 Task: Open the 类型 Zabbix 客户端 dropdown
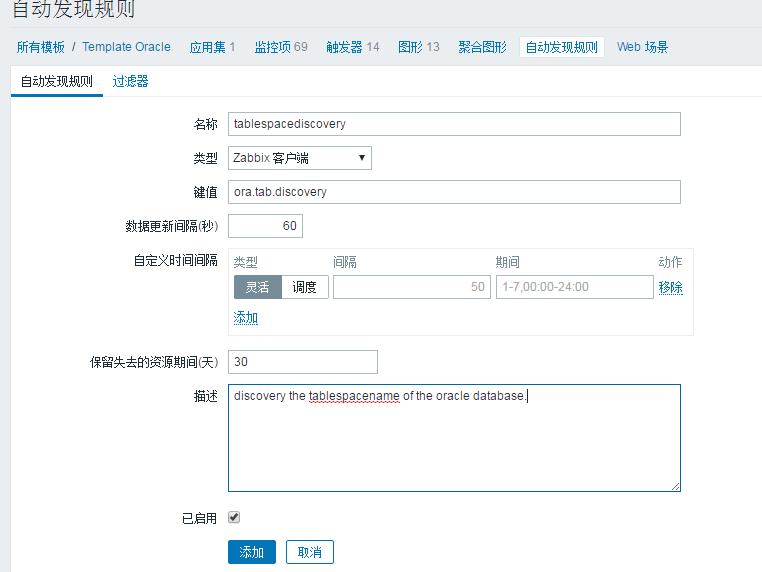[299, 158]
